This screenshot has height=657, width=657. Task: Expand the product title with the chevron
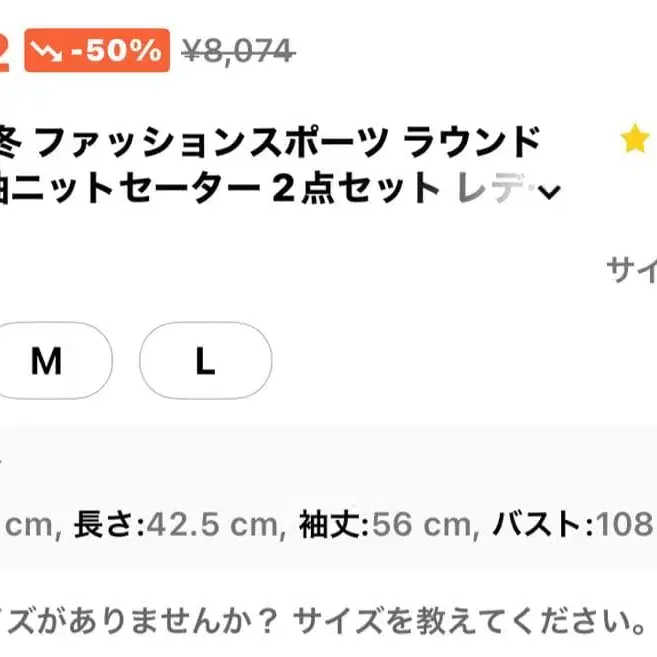pos(548,193)
